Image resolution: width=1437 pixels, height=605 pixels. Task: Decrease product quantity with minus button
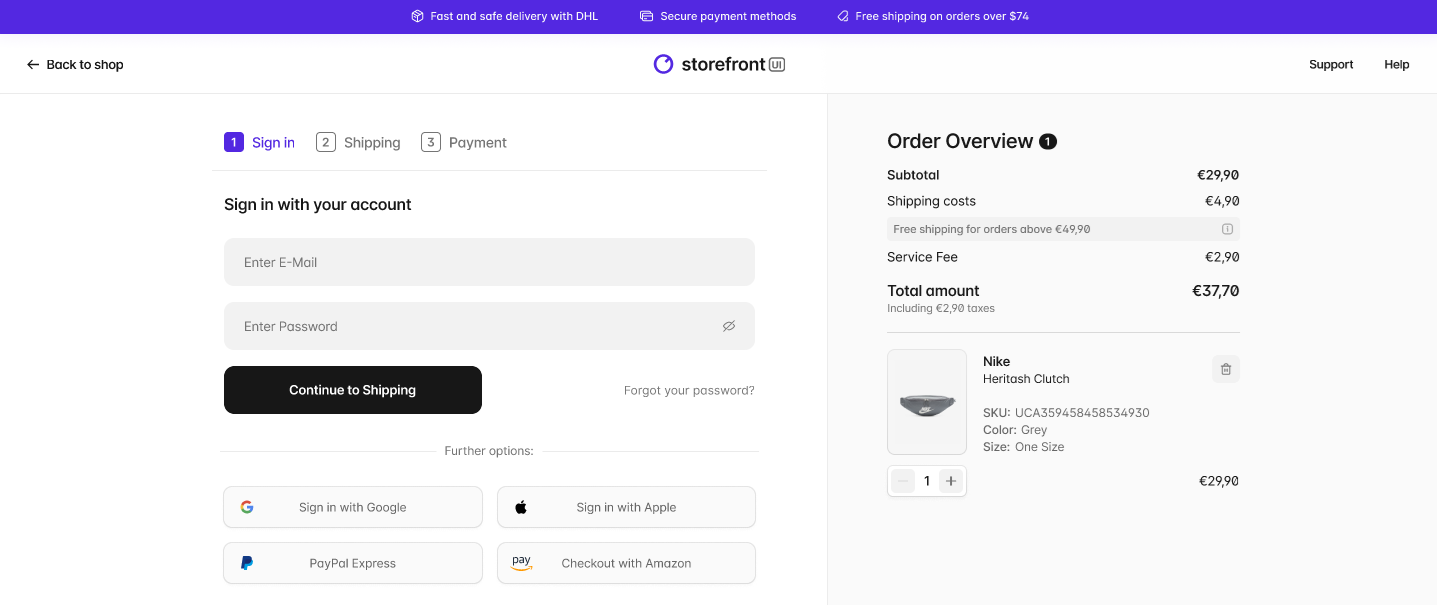pos(903,481)
